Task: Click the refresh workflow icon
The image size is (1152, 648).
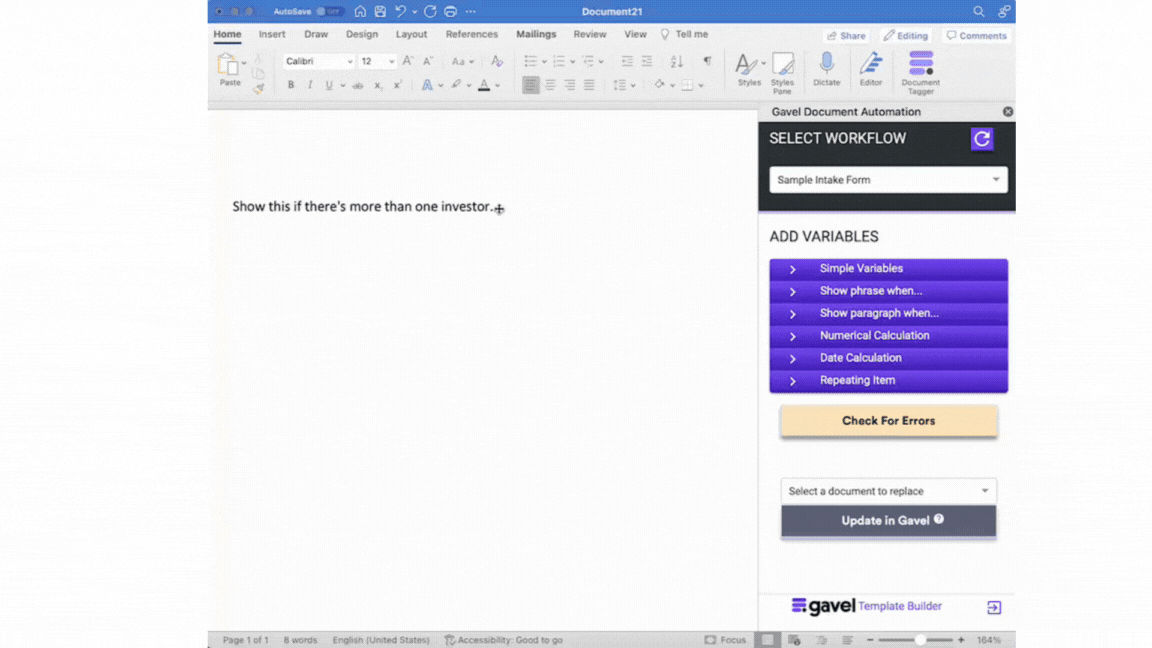Action: click(x=982, y=139)
